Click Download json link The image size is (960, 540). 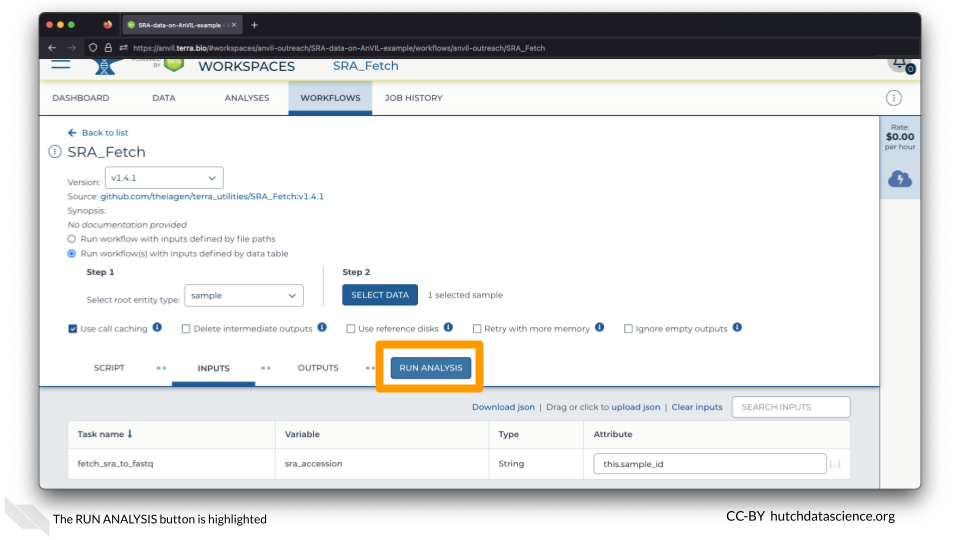[x=503, y=407]
